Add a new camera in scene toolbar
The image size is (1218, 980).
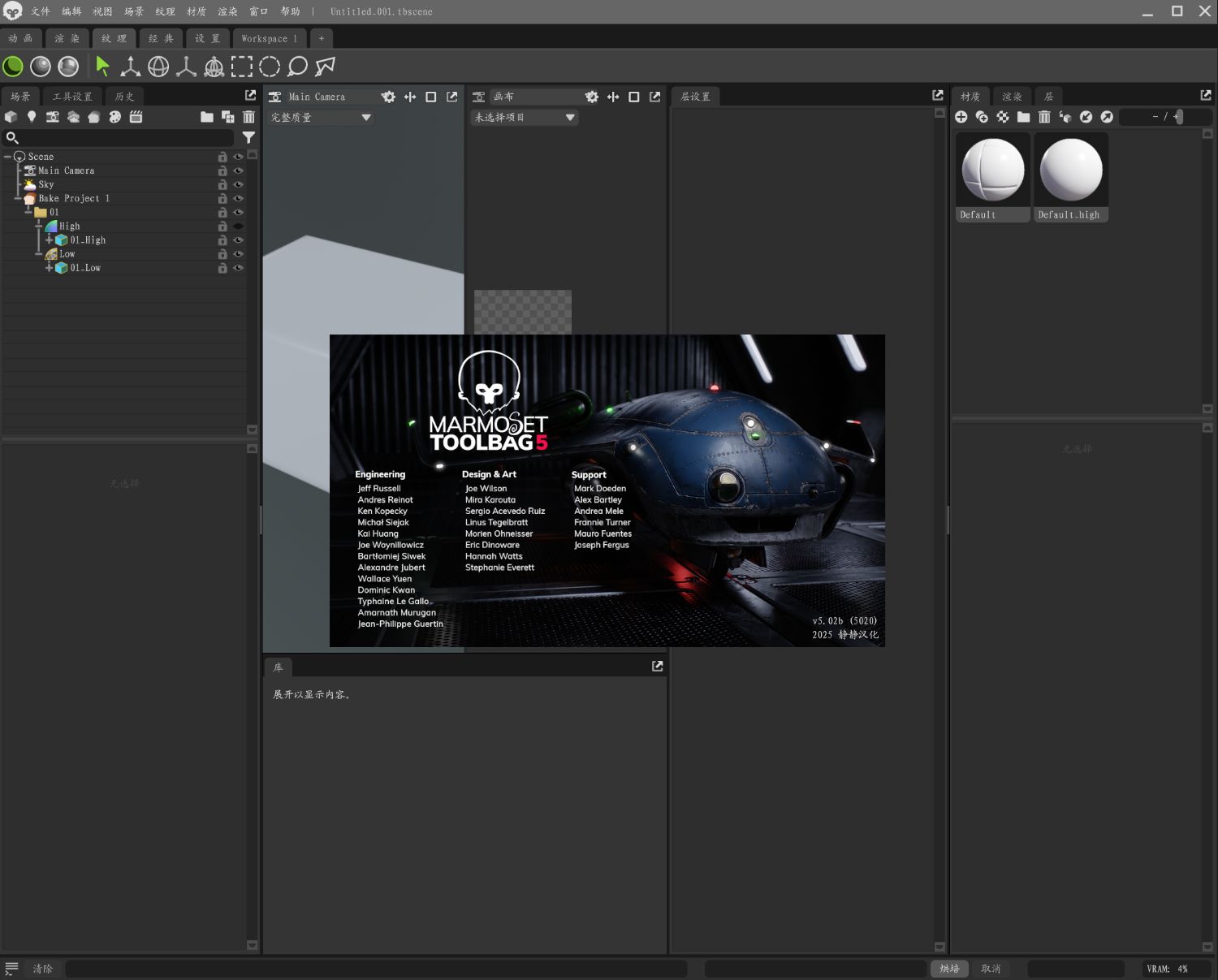tap(52, 117)
